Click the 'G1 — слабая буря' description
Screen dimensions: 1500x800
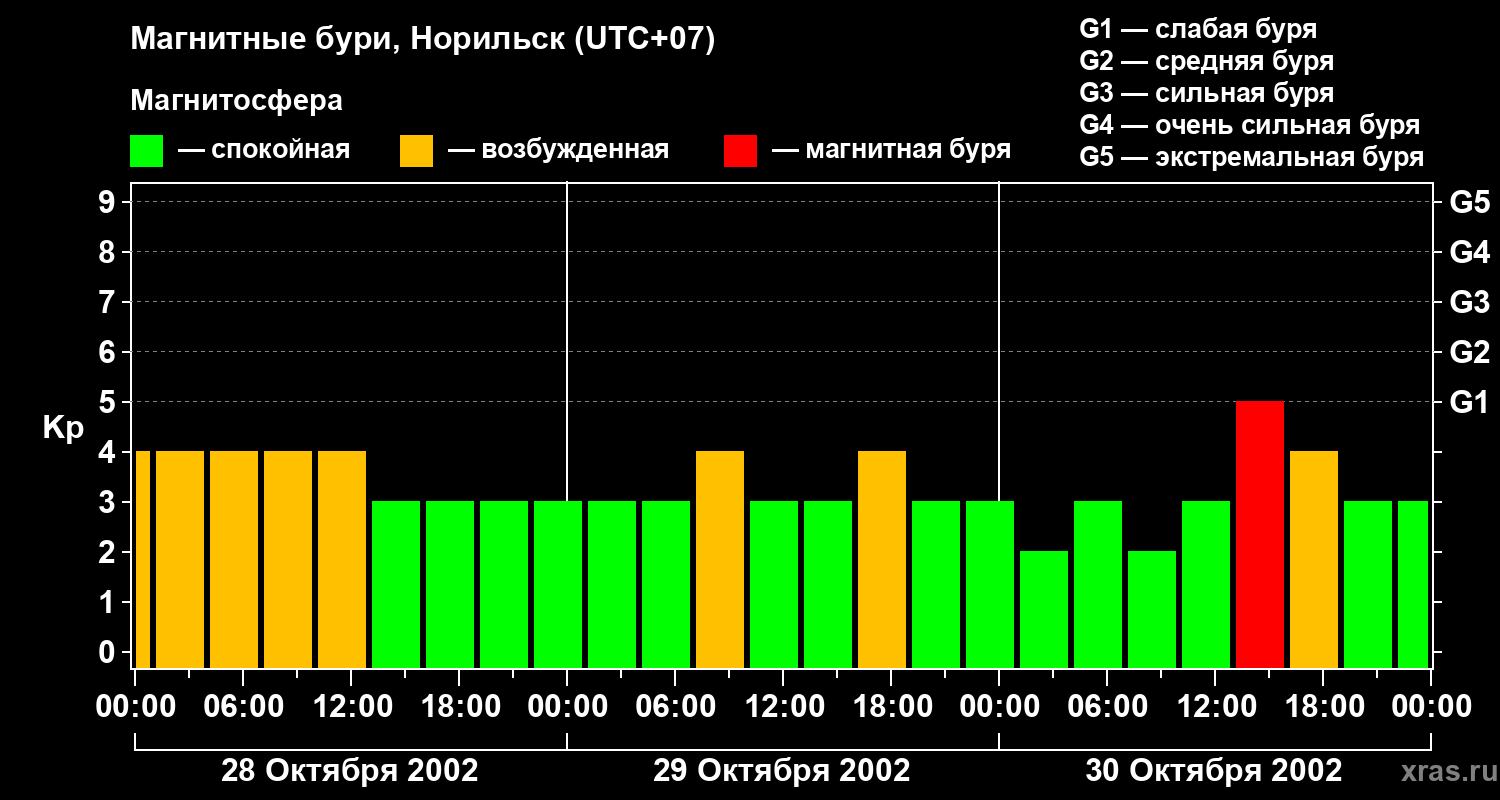(1198, 29)
